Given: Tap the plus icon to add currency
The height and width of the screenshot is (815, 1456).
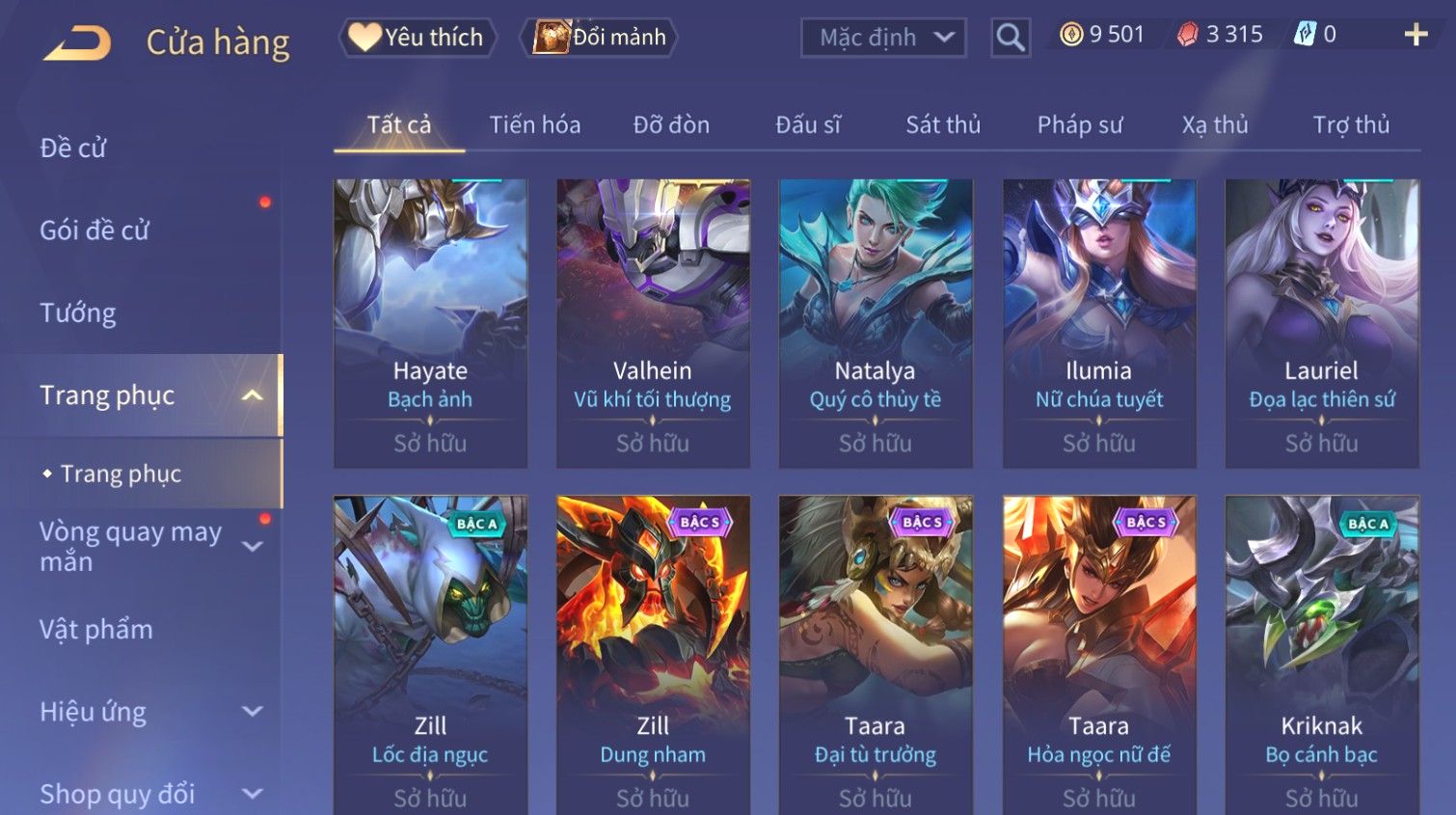Looking at the screenshot, I should tap(1416, 35).
